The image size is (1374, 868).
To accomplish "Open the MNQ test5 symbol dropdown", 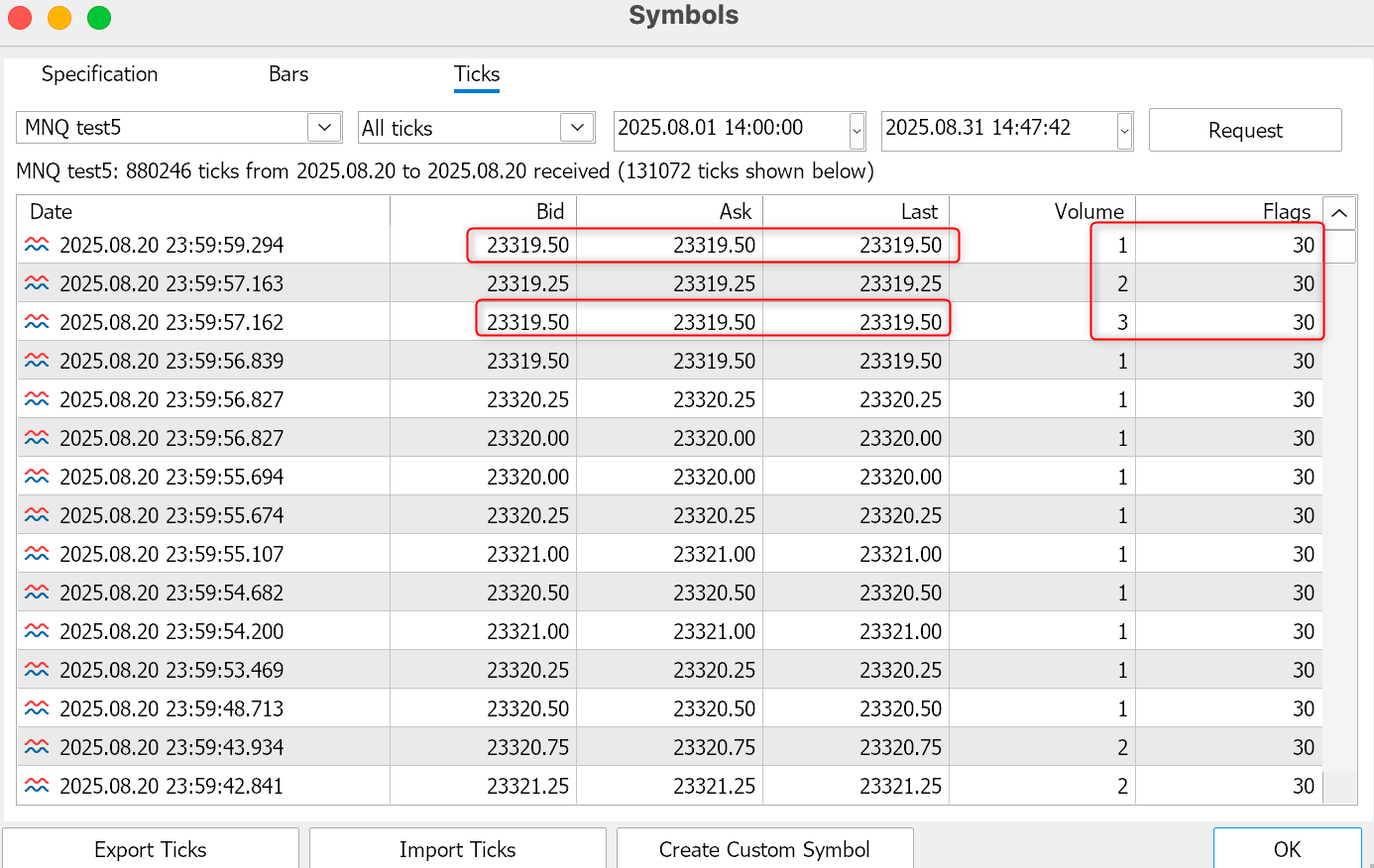I will point(323,128).
